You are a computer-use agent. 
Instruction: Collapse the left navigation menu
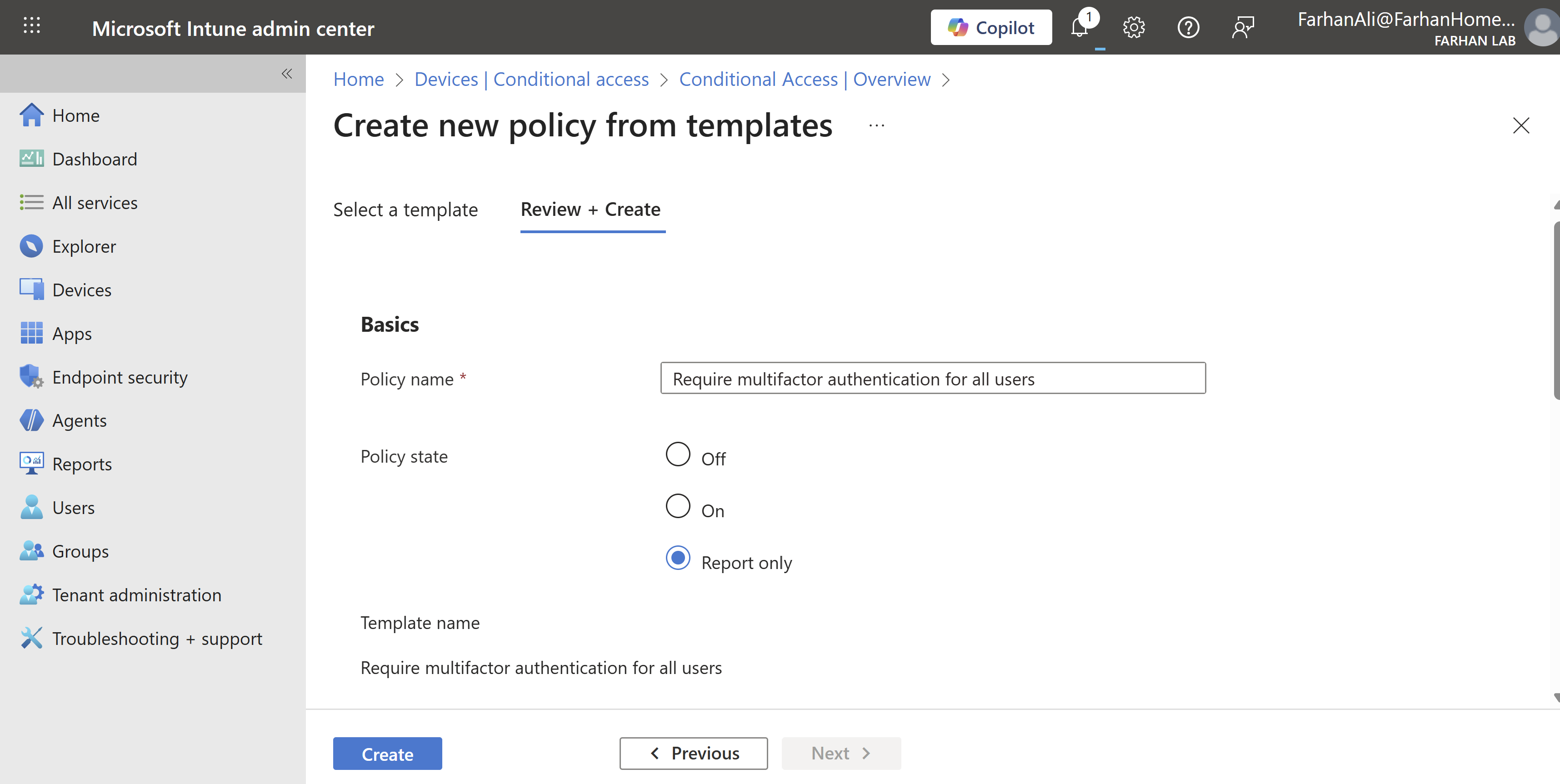tap(287, 74)
